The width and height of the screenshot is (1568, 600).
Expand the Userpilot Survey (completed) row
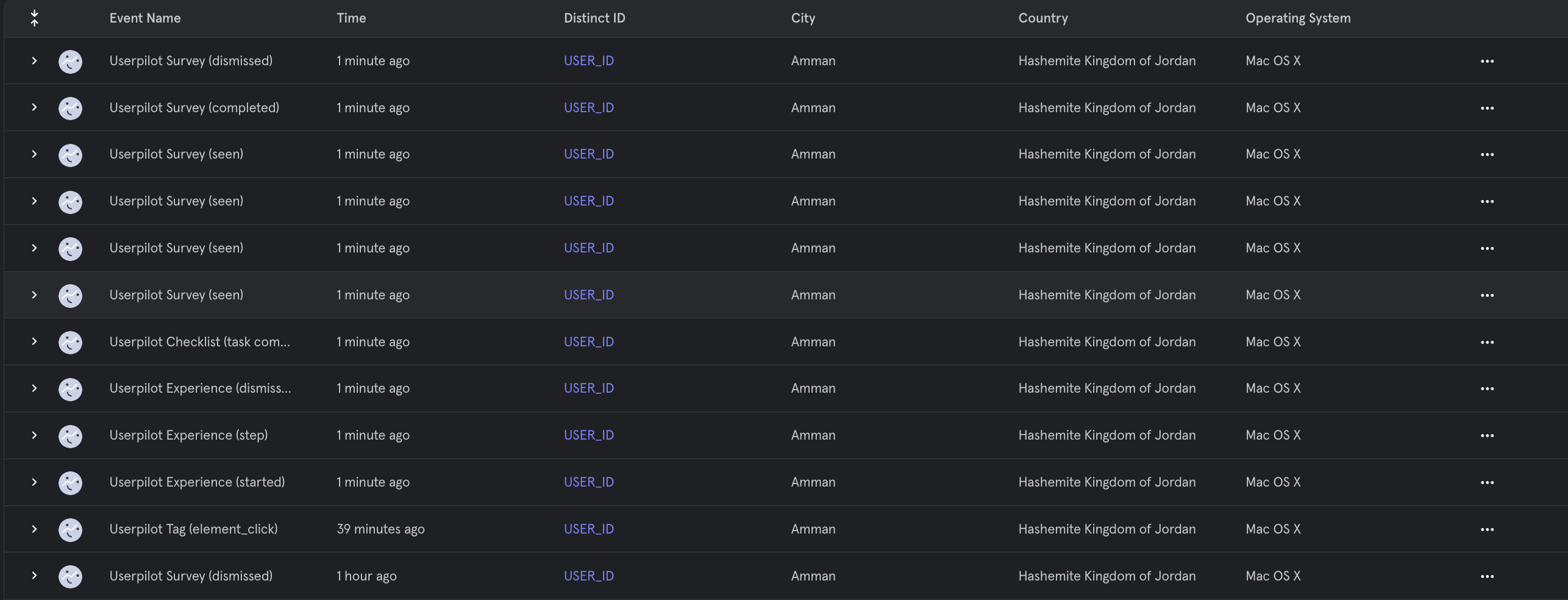click(35, 107)
